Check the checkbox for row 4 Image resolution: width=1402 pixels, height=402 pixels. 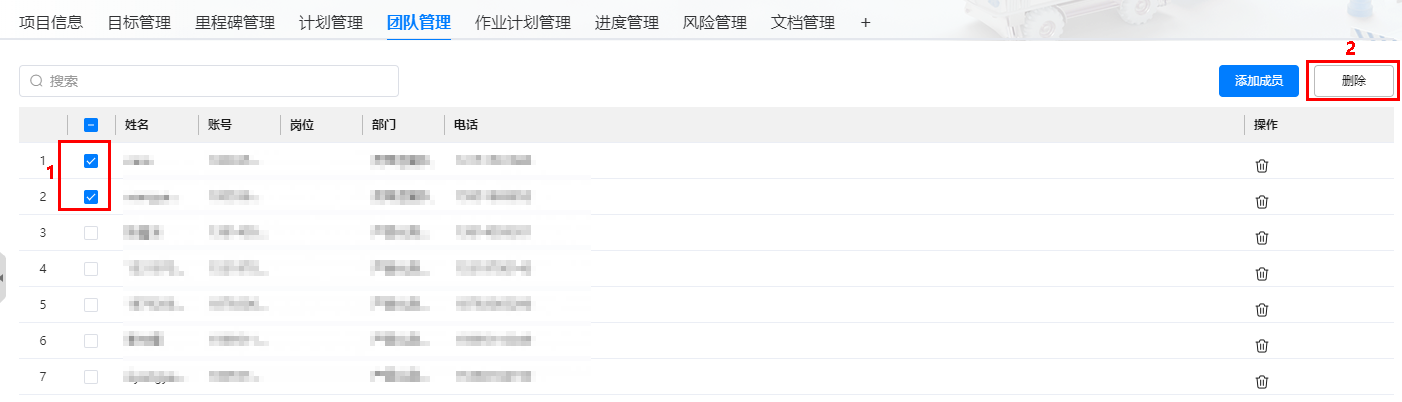[91, 269]
